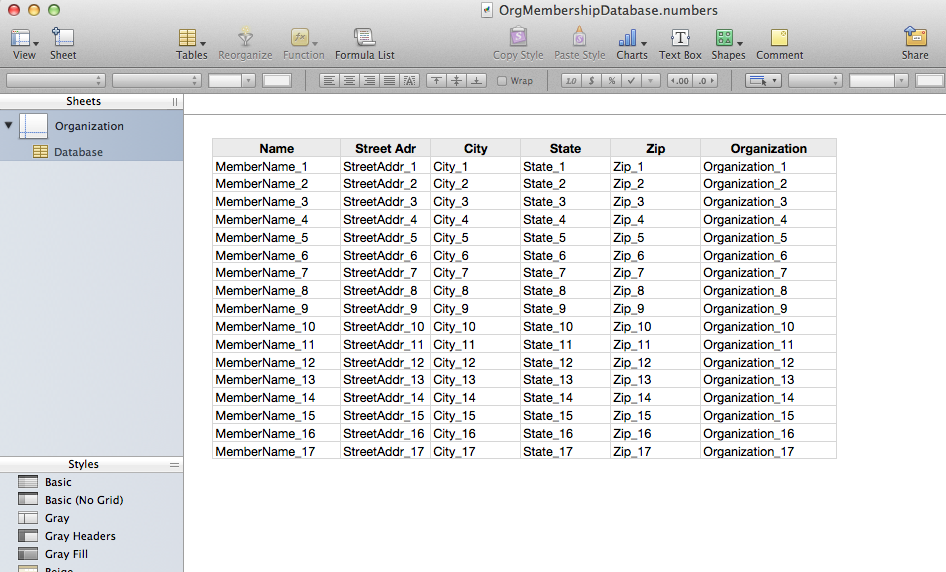This screenshot has width=946, height=572.
Task: Toggle the Wrap checkbox
Action: pos(501,81)
